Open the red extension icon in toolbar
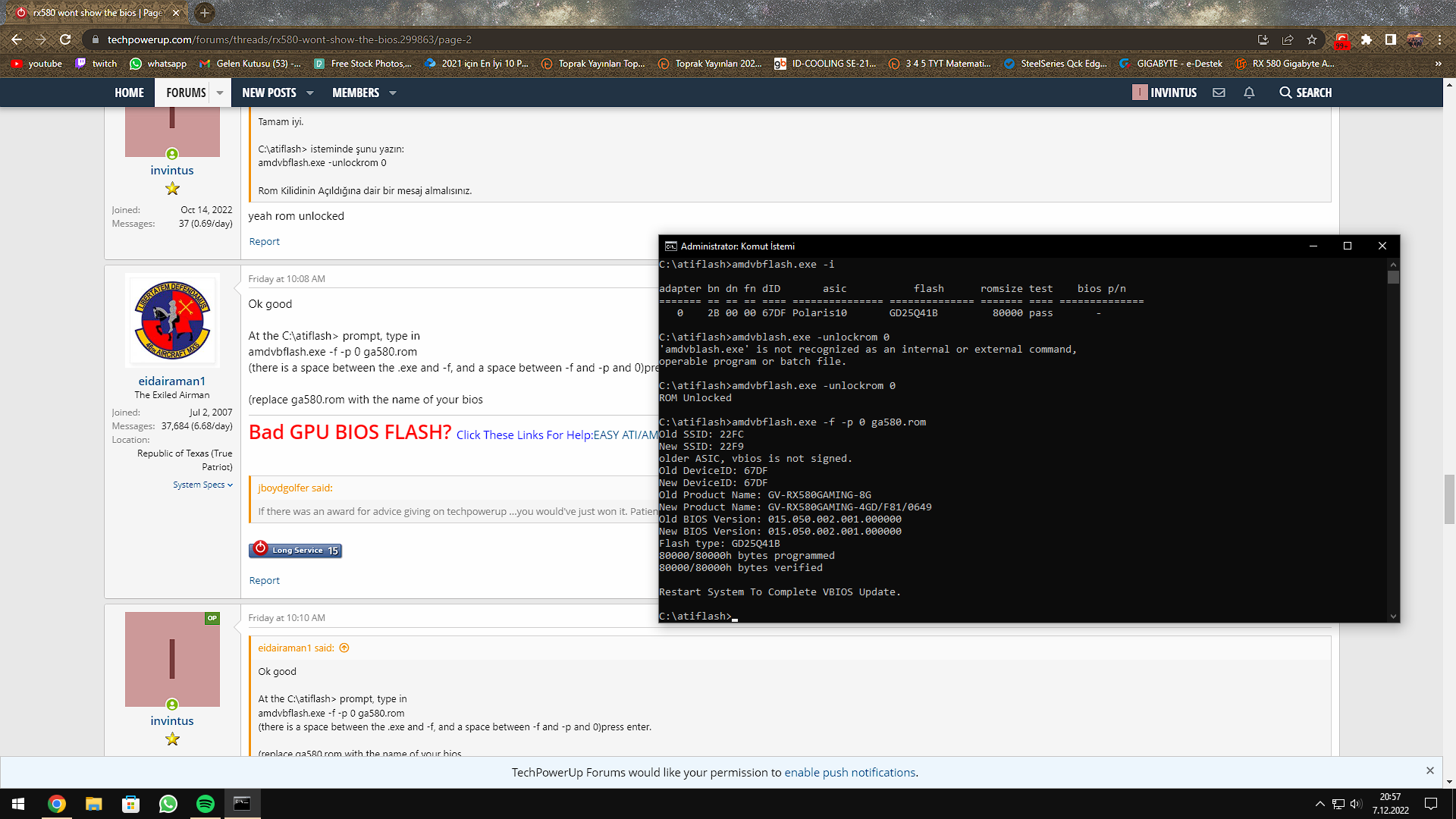The width and height of the screenshot is (1456, 819). pos(1342,40)
